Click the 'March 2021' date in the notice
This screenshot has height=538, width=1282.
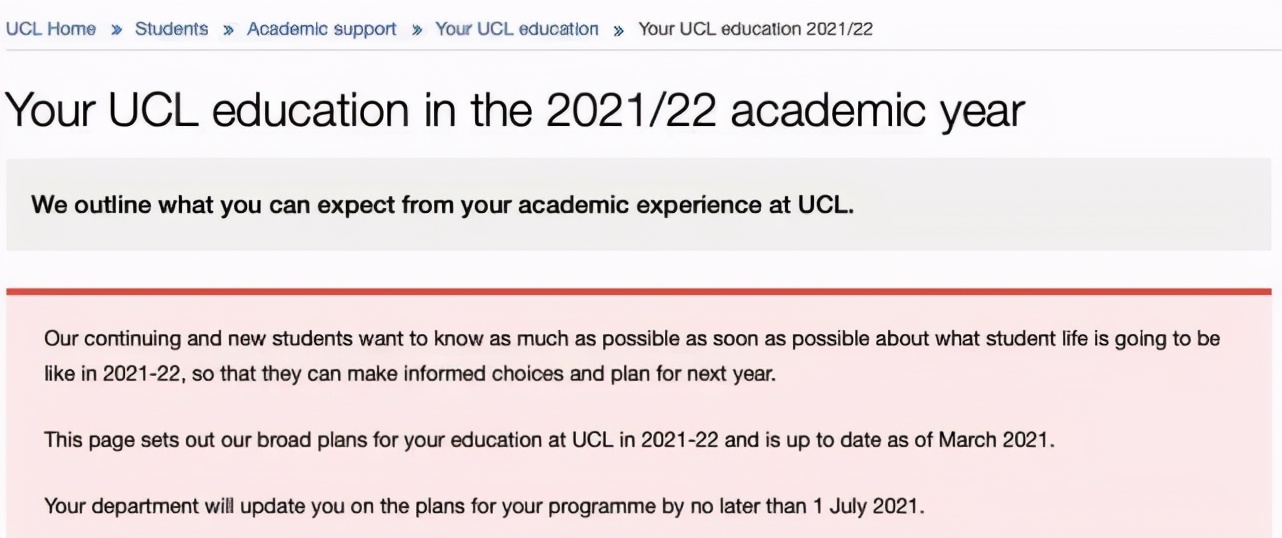(995, 441)
